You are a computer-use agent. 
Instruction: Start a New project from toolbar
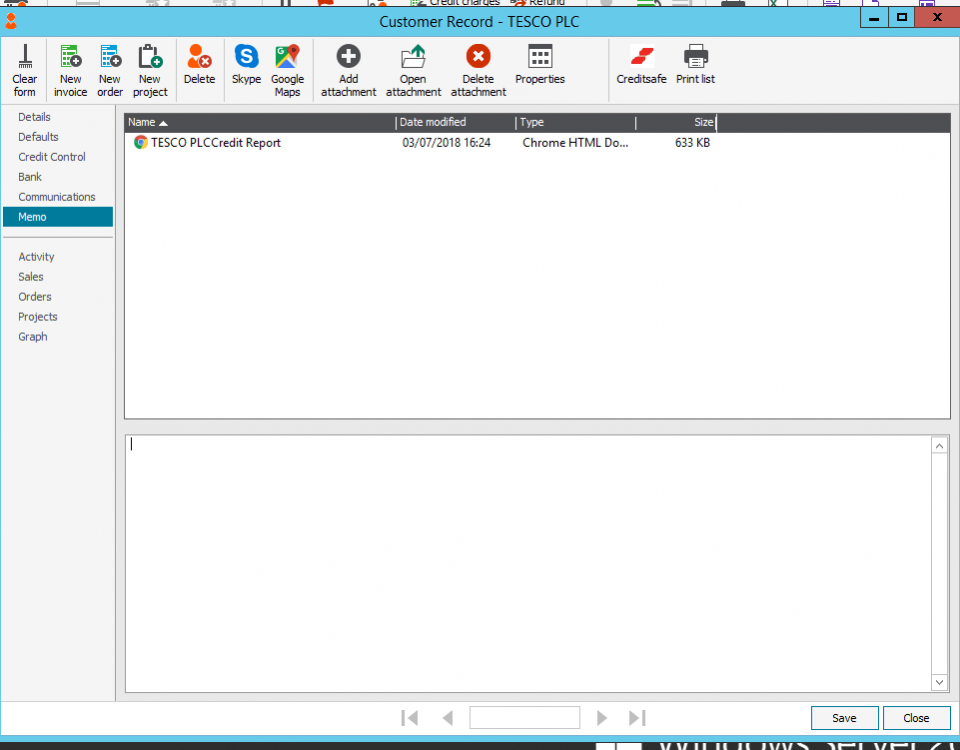click(150, 70)
